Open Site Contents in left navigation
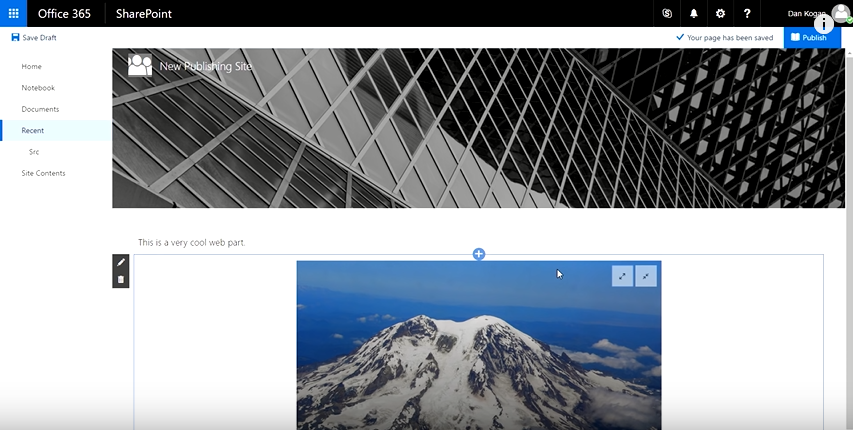This screenshot has height=430, width=853. [44, 173]
